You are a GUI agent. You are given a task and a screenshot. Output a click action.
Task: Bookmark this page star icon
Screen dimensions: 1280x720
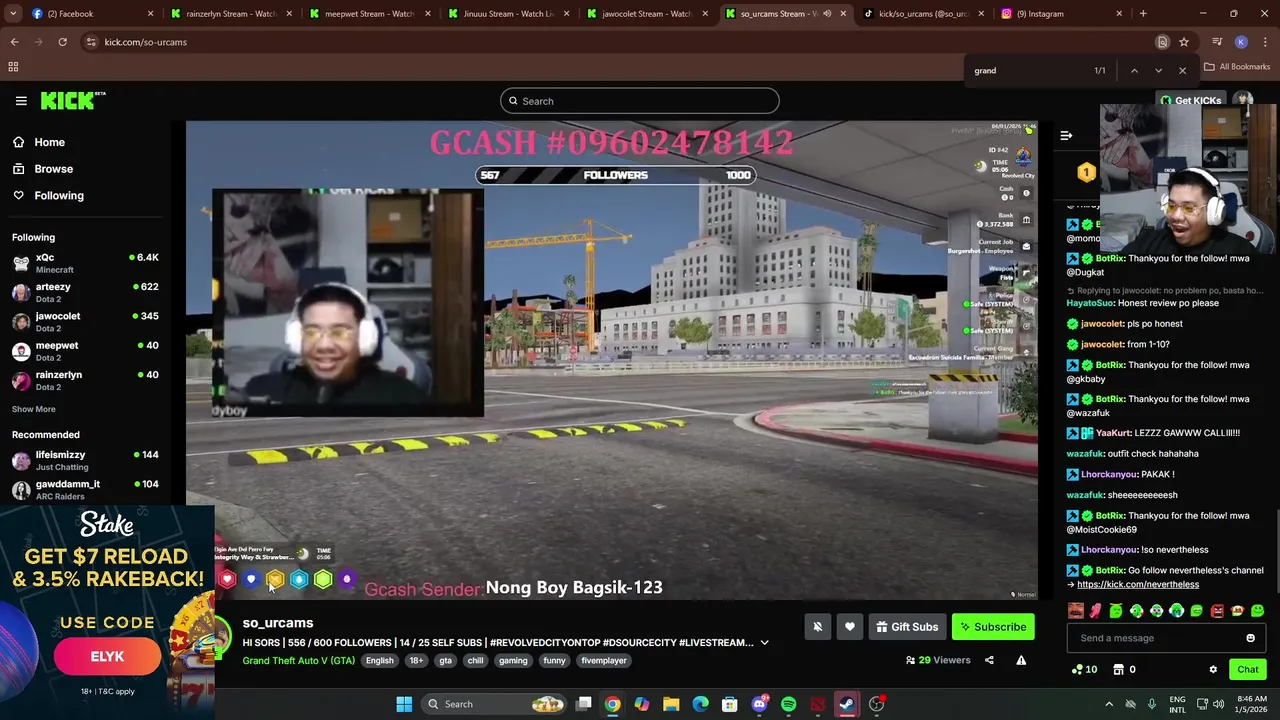click(x=1184, y=42)
